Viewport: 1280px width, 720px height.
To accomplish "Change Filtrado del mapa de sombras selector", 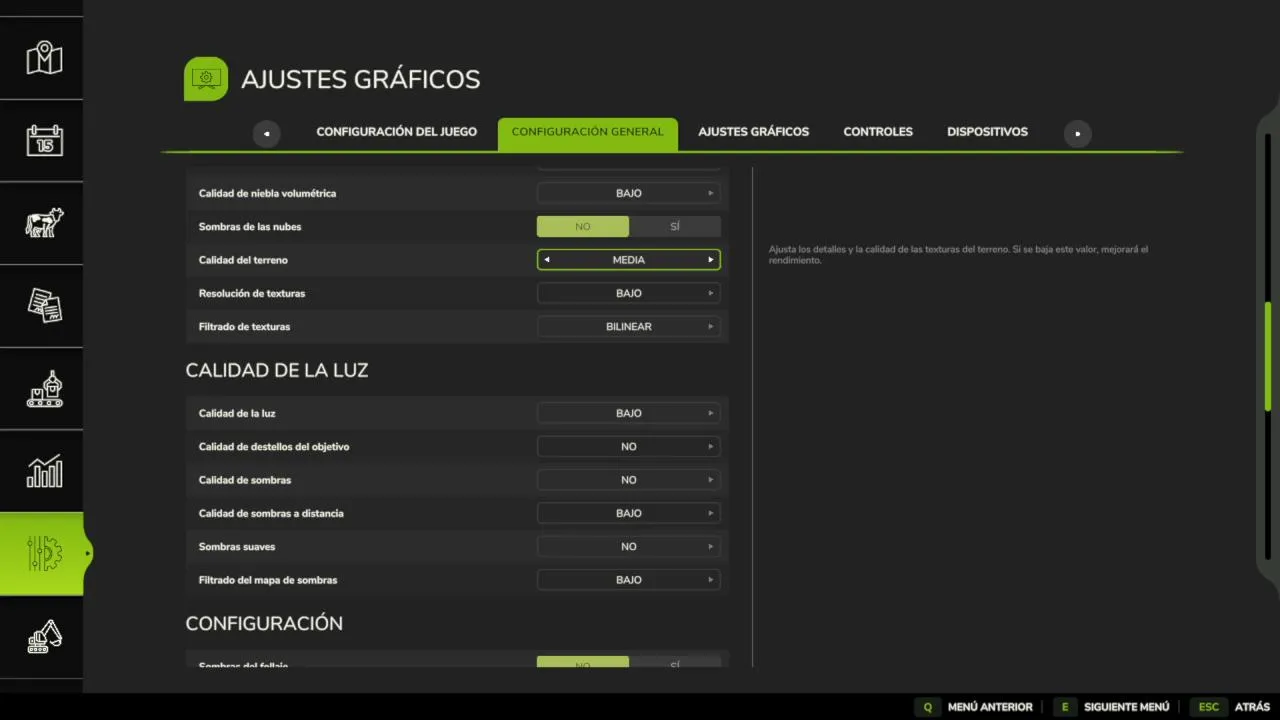I will (629, 580).
